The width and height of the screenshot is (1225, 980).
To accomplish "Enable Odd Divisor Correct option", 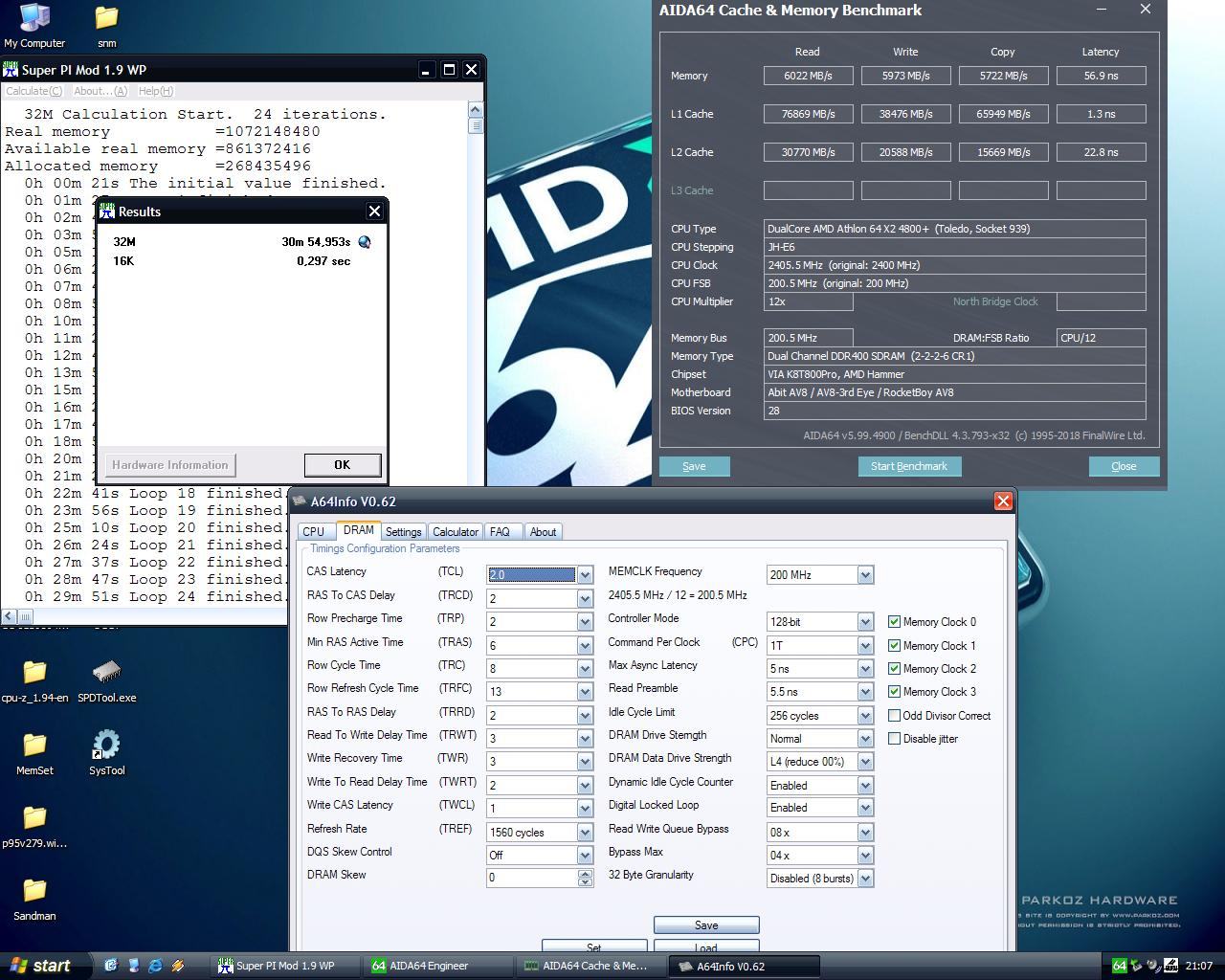I will [894, 716].
